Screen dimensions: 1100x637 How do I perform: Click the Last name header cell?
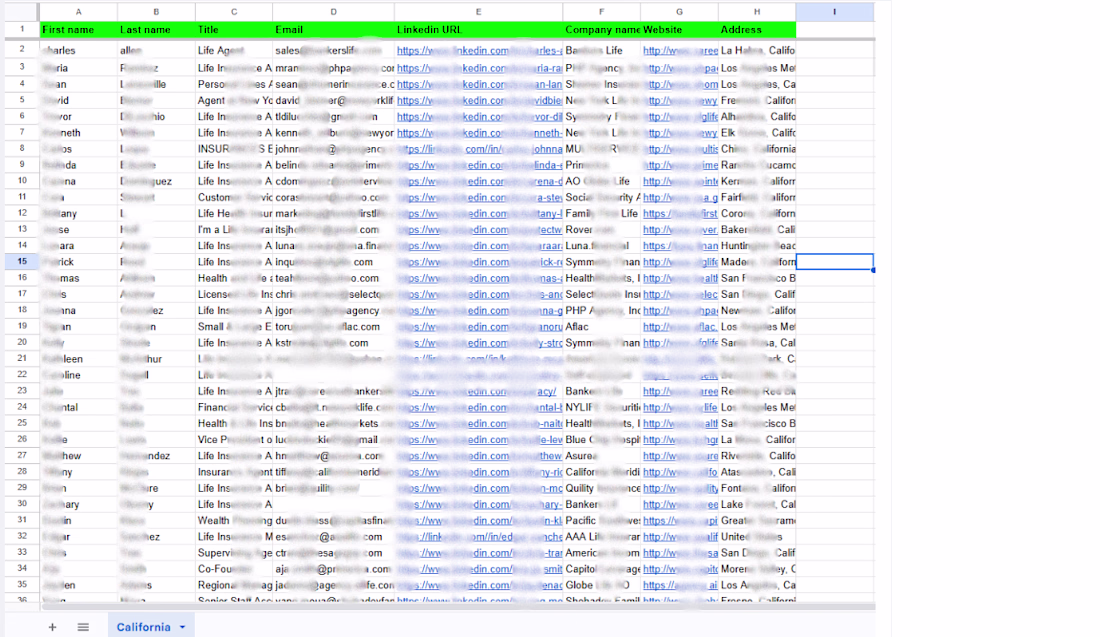click(156, 29)
